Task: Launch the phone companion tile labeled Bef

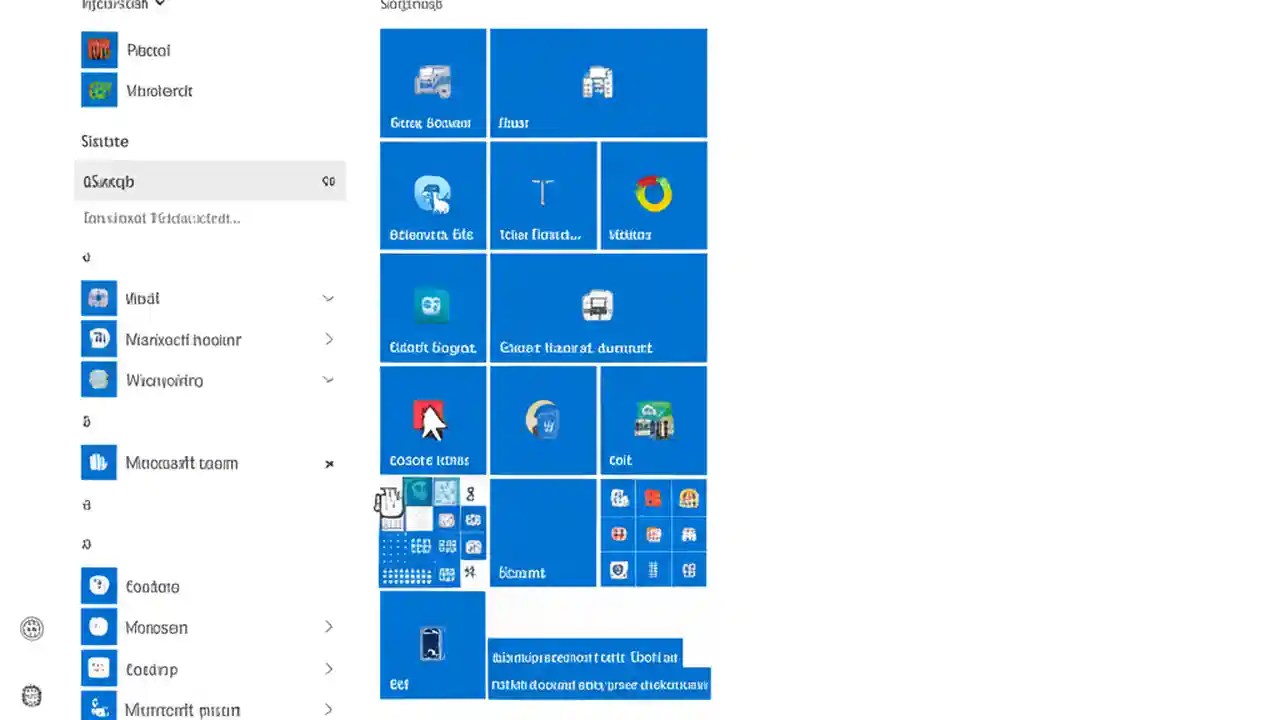Action: (x=433, y=645)
